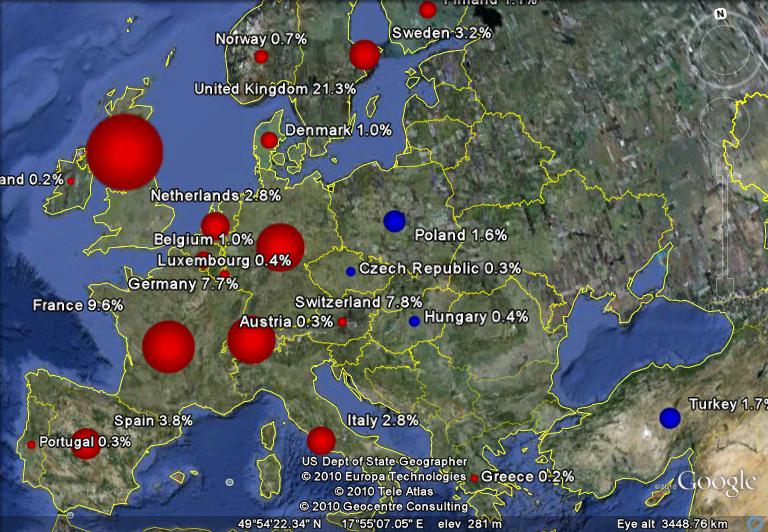Click the red Netherlands placemark circle
The image size is (768, 532).
[216, 226]
